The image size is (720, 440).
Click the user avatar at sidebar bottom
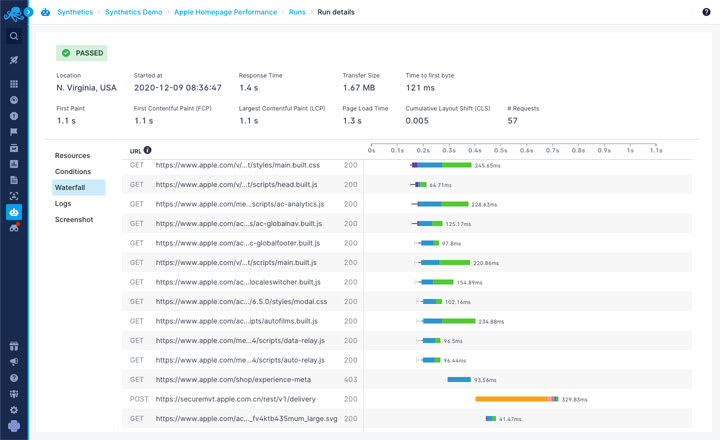(x=14, y=426)
